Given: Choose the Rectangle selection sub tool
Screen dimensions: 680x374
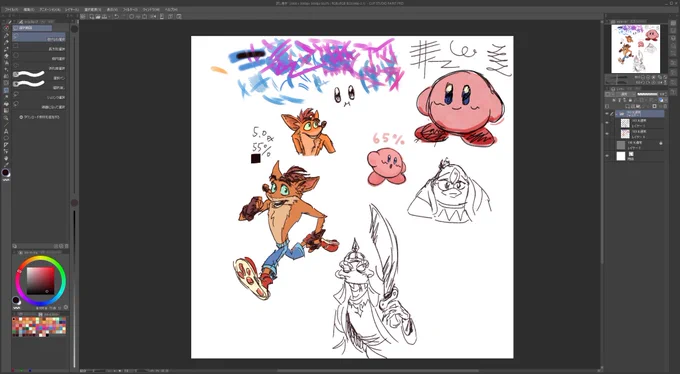Looking at the screenshot, I should point(39,49).
